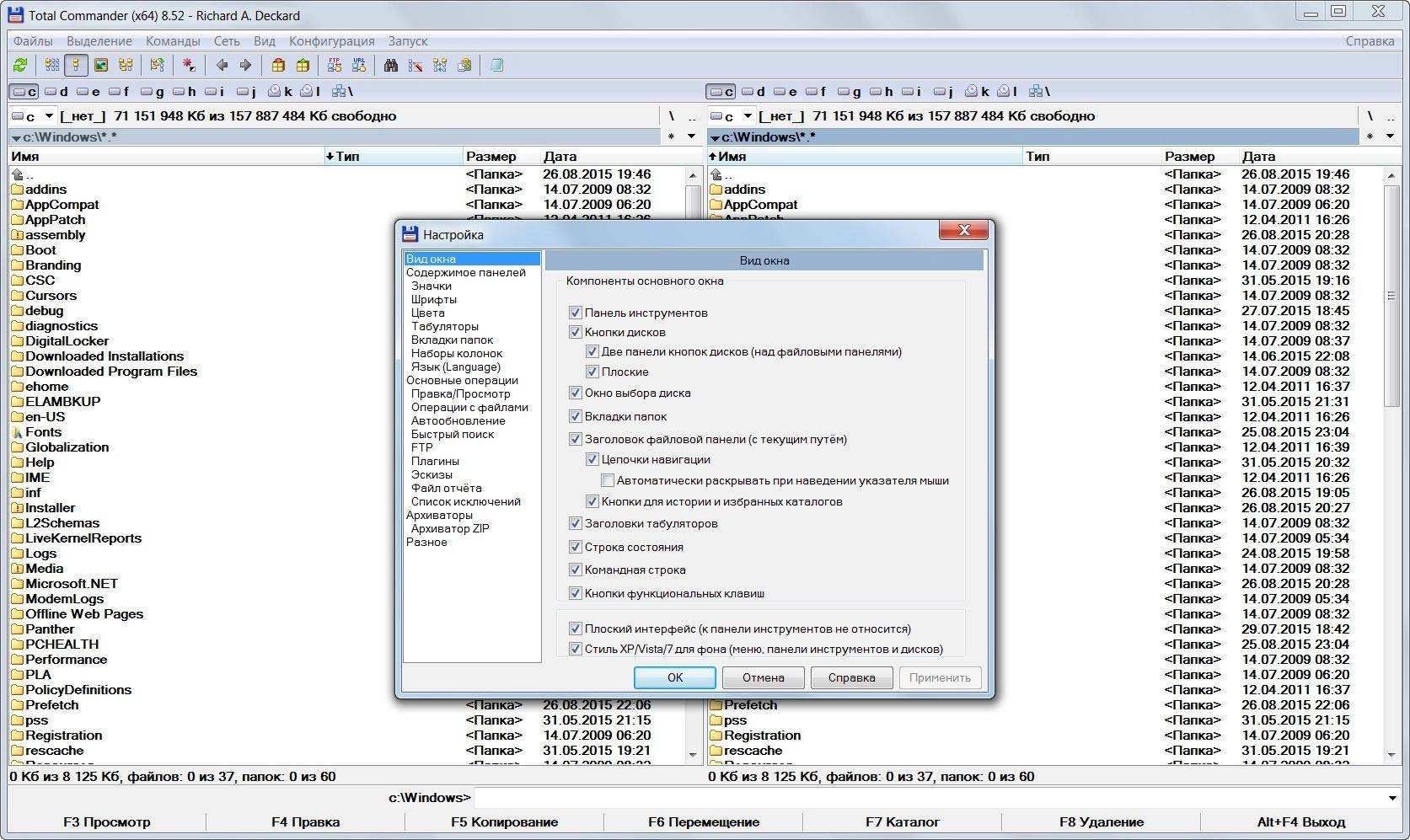
Task: Open the 'Сеть' menu
Action: [227, 40]
